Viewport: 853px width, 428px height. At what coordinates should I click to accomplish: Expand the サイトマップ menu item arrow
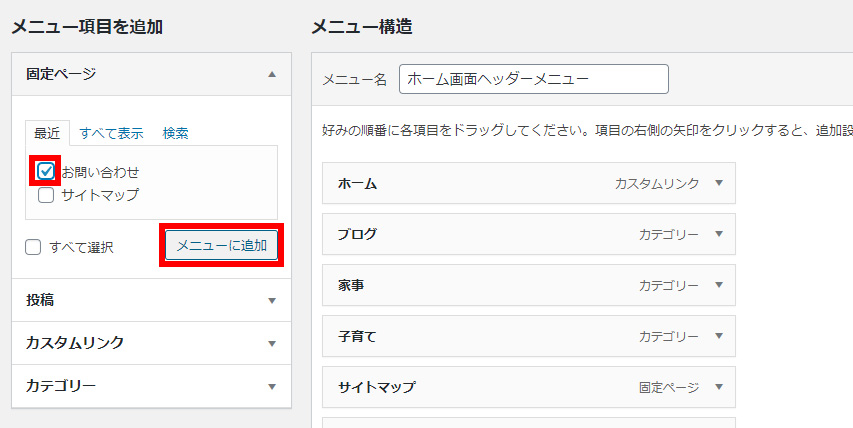tap(718, 388)
